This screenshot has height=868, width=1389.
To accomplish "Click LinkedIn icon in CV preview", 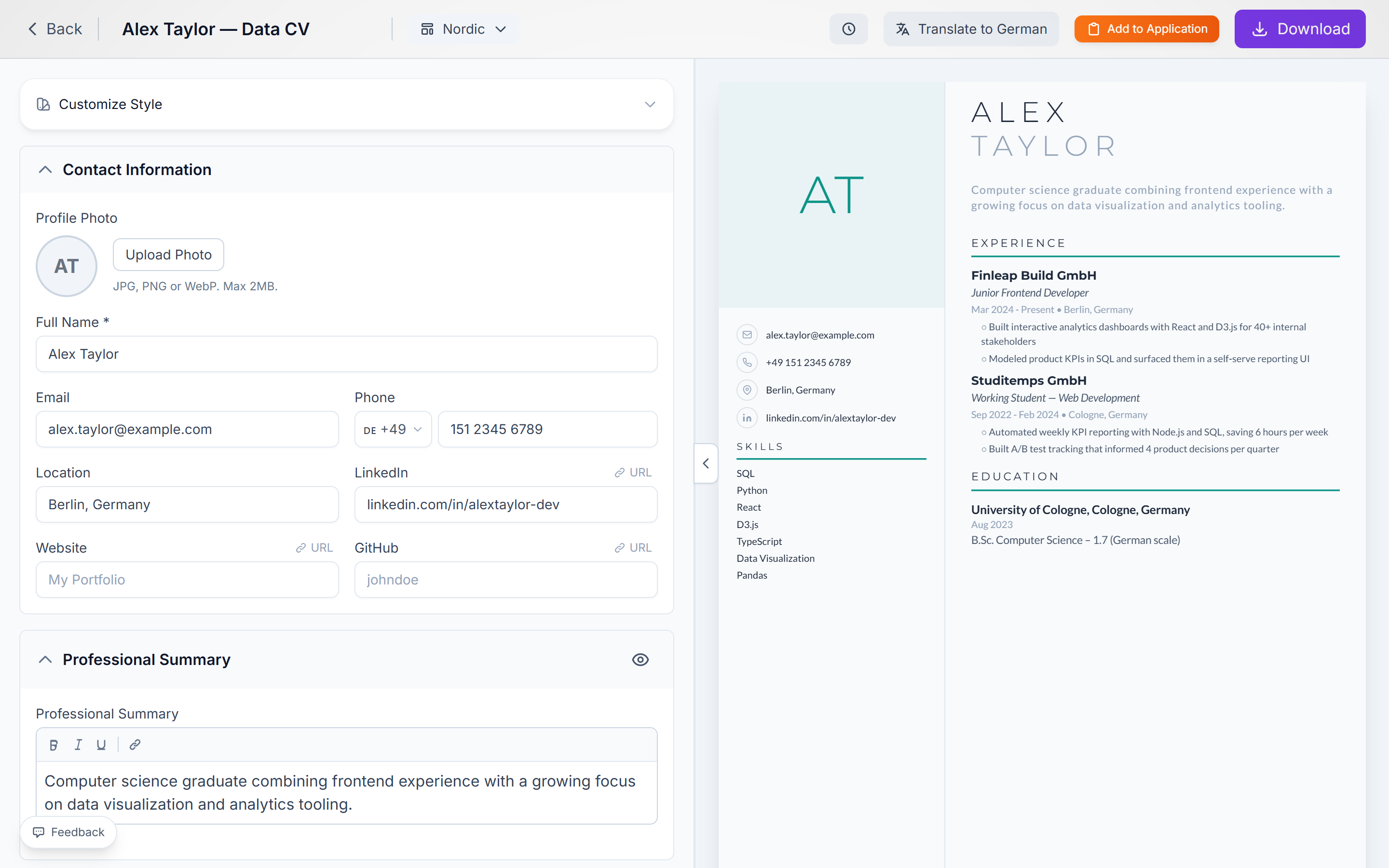I will click(747, 417).
